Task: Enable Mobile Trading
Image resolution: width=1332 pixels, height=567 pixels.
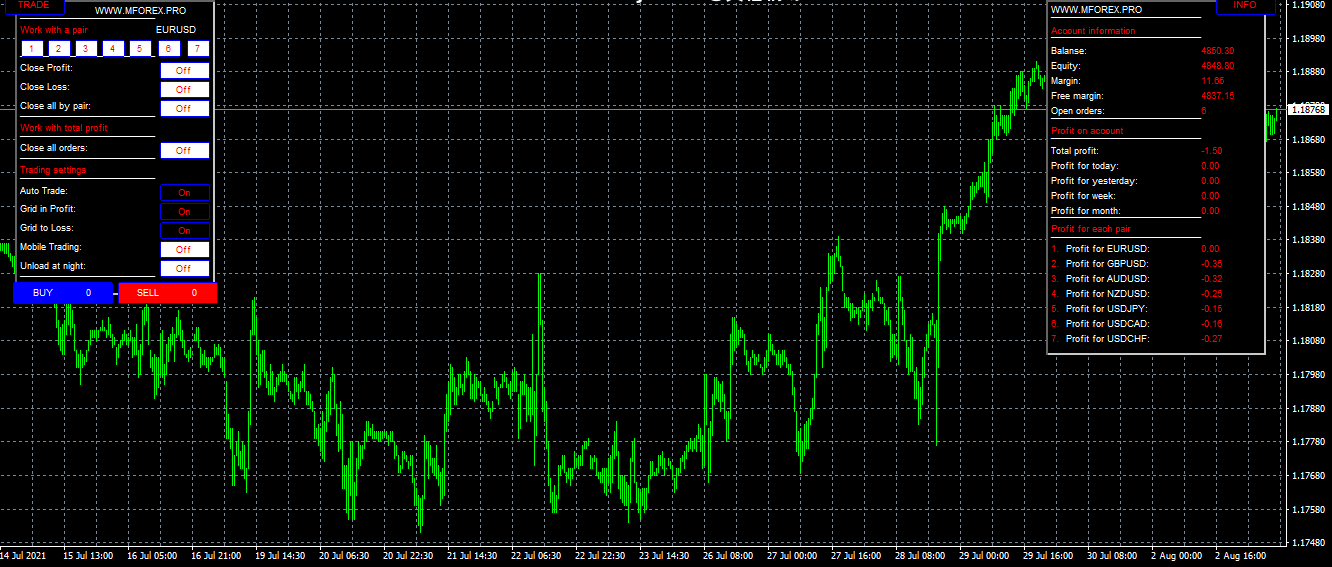Action: point(184,250)
